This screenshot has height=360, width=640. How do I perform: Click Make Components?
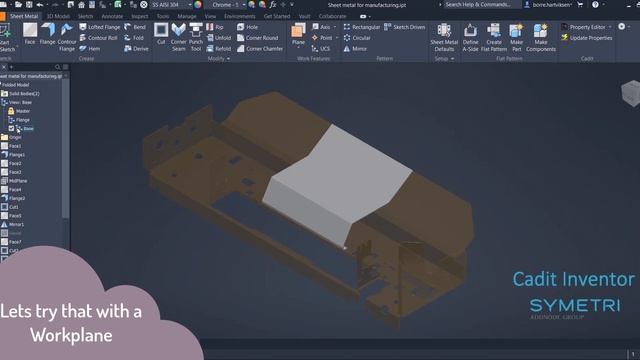click(x=541, y=37)
